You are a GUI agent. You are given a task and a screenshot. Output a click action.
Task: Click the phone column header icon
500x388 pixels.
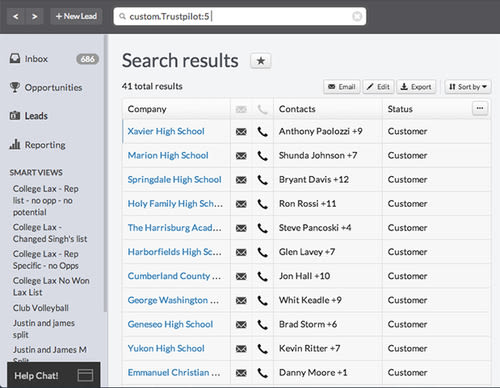coord(262,109)
